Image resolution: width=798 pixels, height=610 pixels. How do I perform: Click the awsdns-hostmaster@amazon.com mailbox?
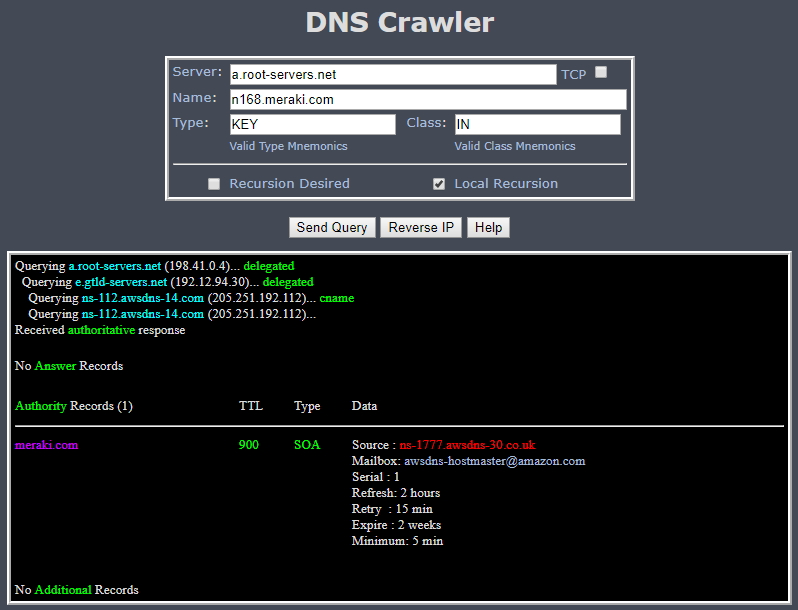coord(494,461)
